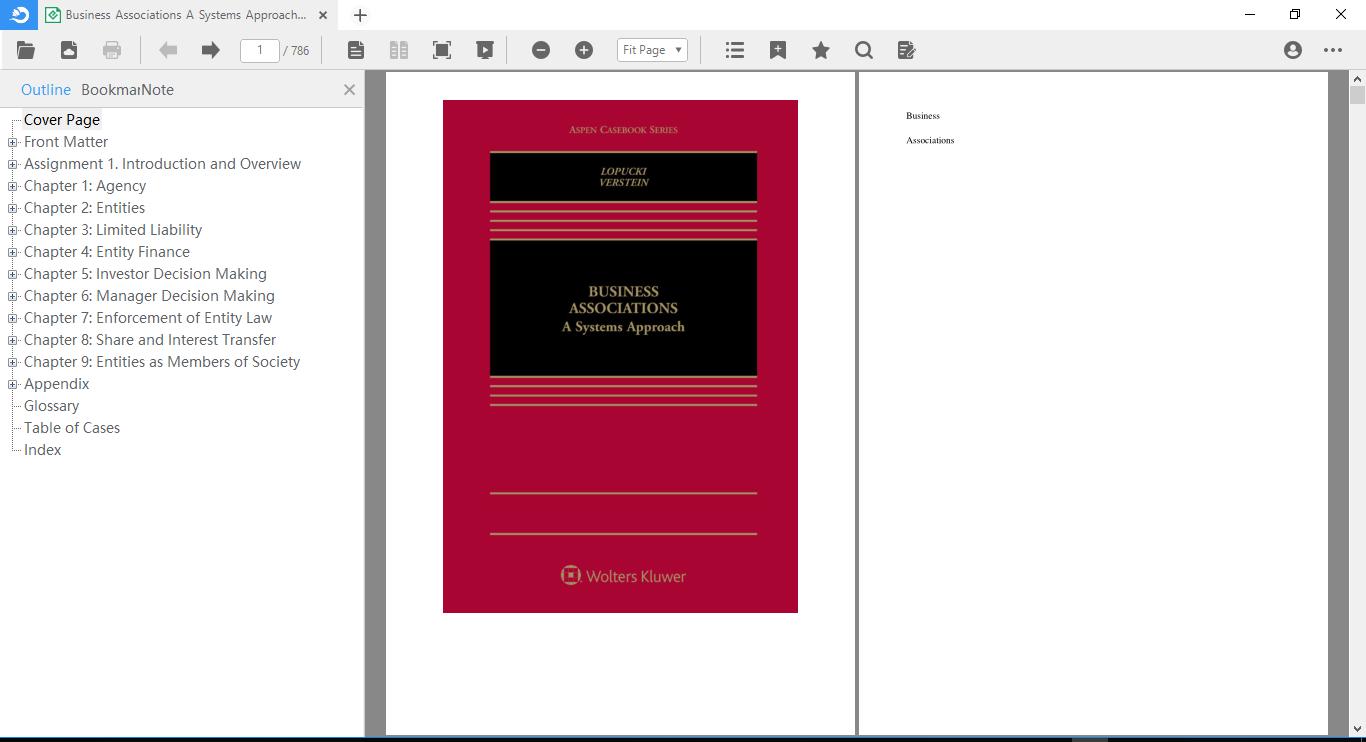Go to the previous page arrow
The height and width of the screenshot is (742, 1366).
pyautogui.click(x=168, y=50)
